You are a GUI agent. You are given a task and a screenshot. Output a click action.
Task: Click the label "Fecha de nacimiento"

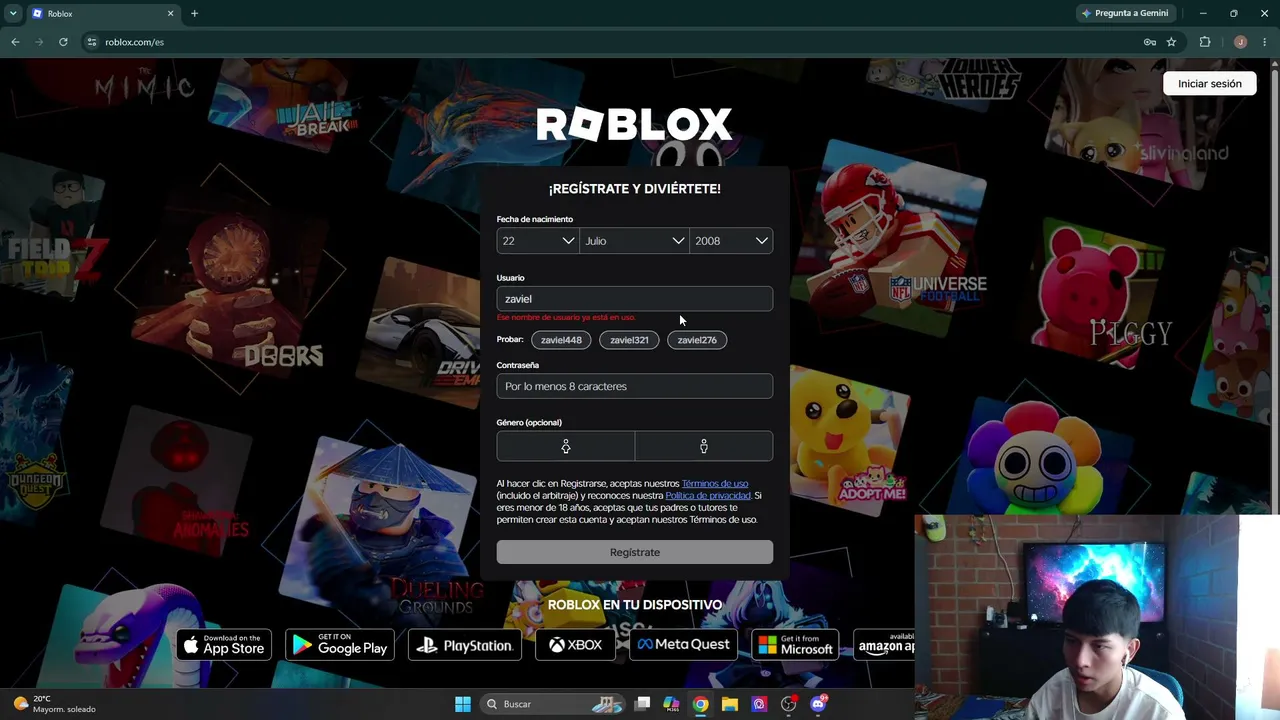535,219
